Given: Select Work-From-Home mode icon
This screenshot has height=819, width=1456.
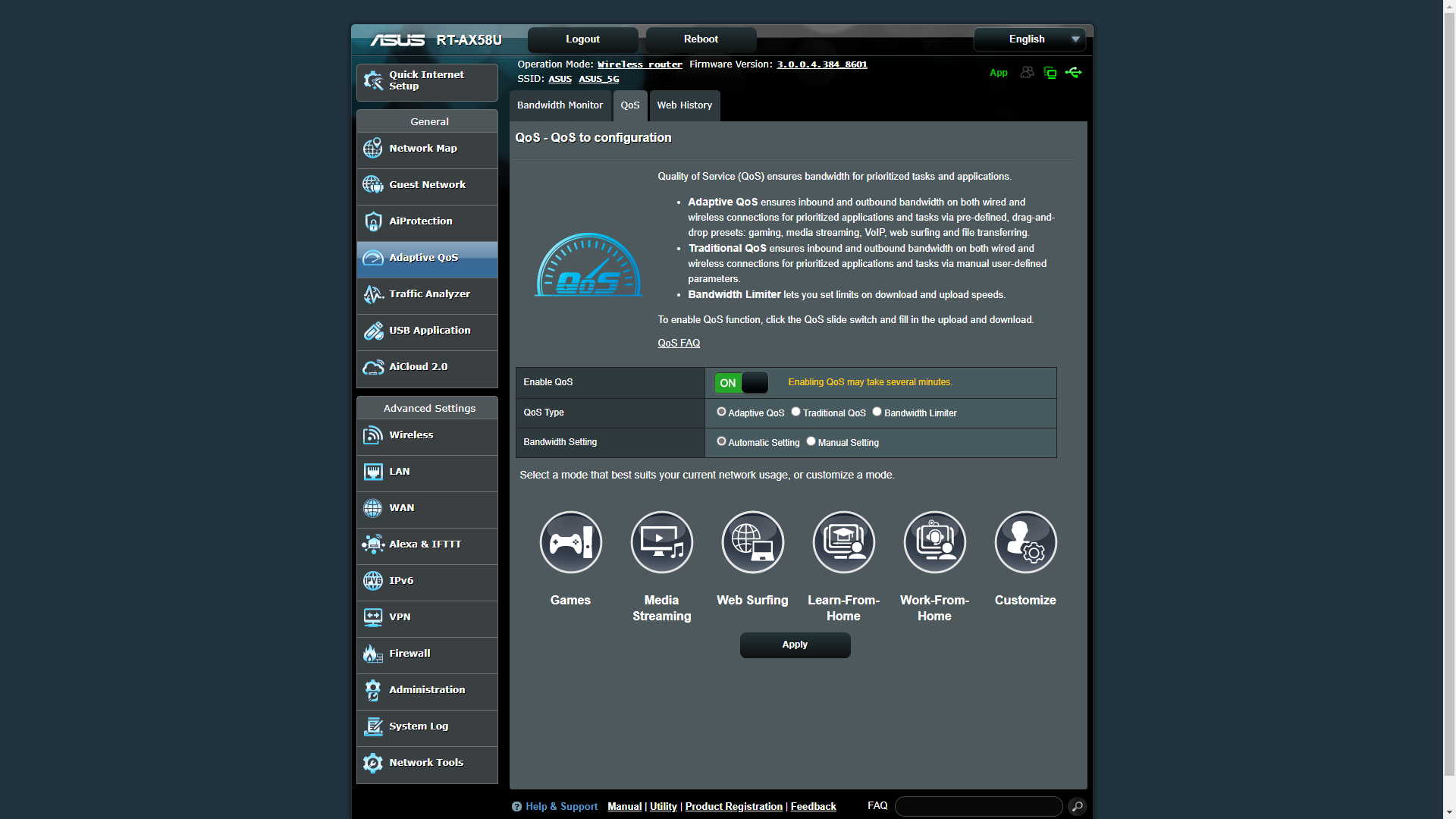Looking at the screenshot, I should point(934,542).
